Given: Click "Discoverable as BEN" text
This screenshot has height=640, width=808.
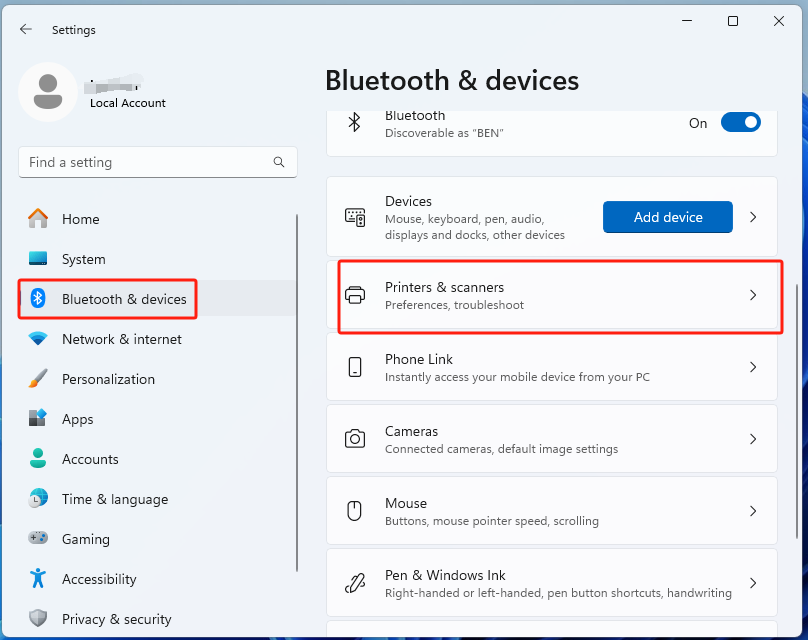Looking at the screenshot, I should click(x=444, y=133).
